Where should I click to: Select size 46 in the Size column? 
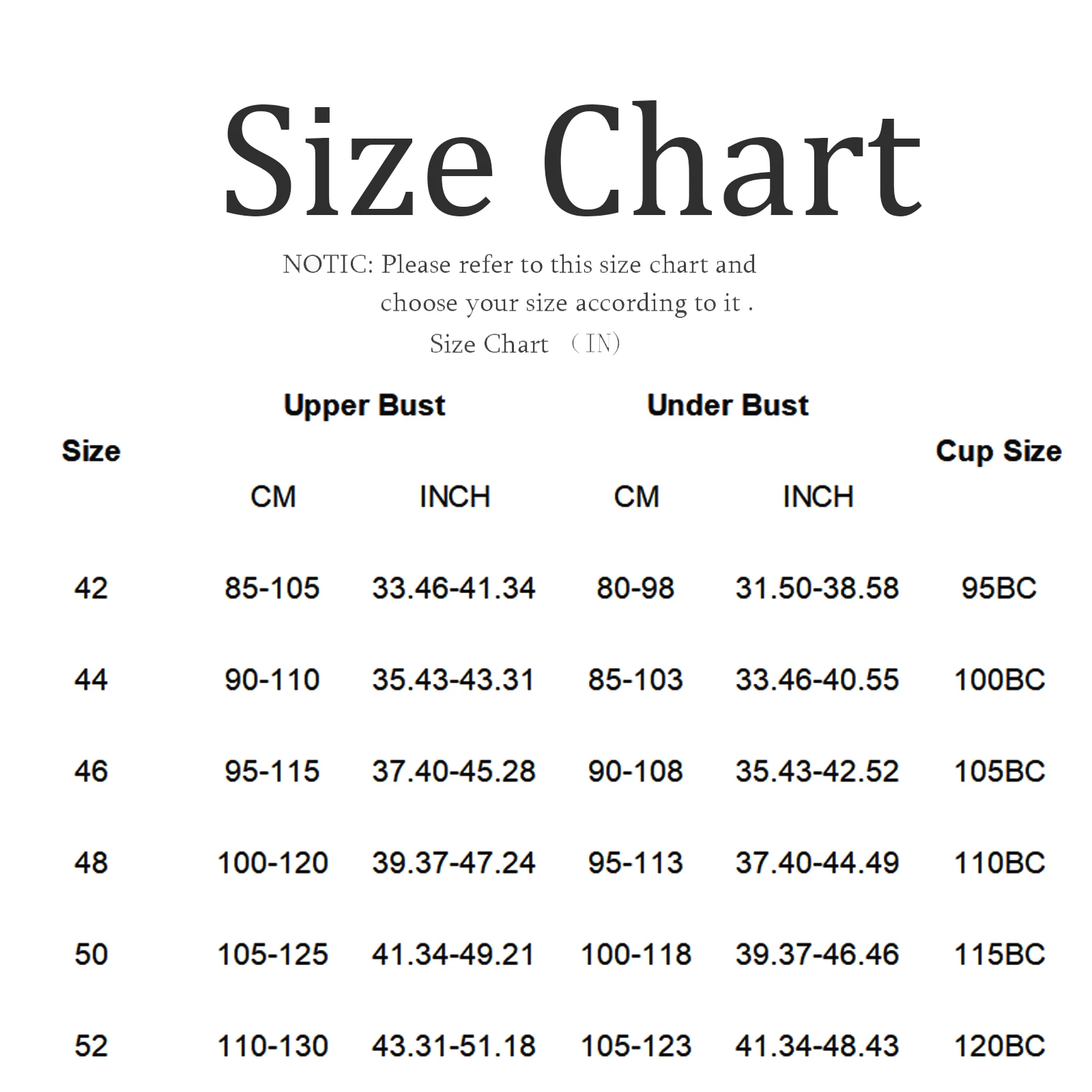tap(91, 771)
